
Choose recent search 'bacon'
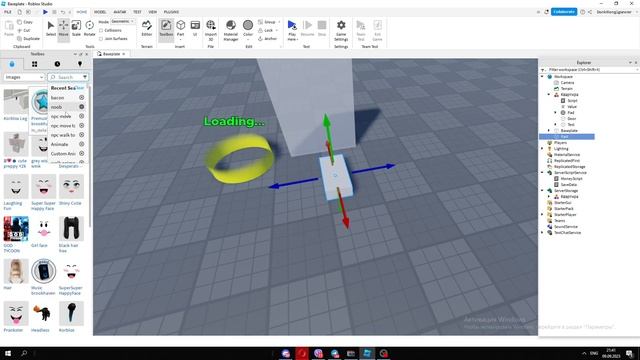click(58, 98)
